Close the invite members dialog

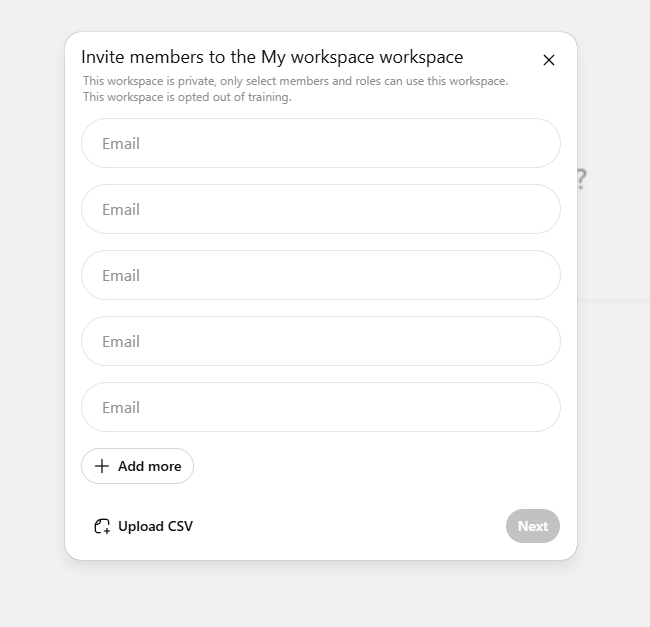click(x=548, y=60)
